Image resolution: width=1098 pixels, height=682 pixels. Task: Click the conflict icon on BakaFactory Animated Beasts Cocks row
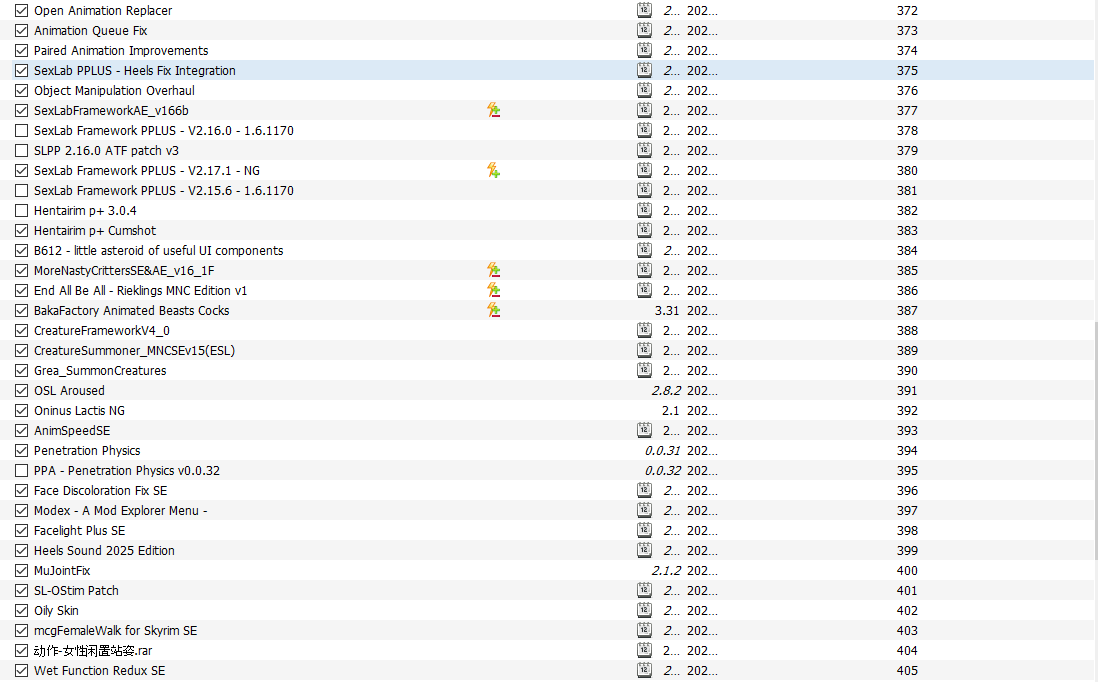pos(494,310)
